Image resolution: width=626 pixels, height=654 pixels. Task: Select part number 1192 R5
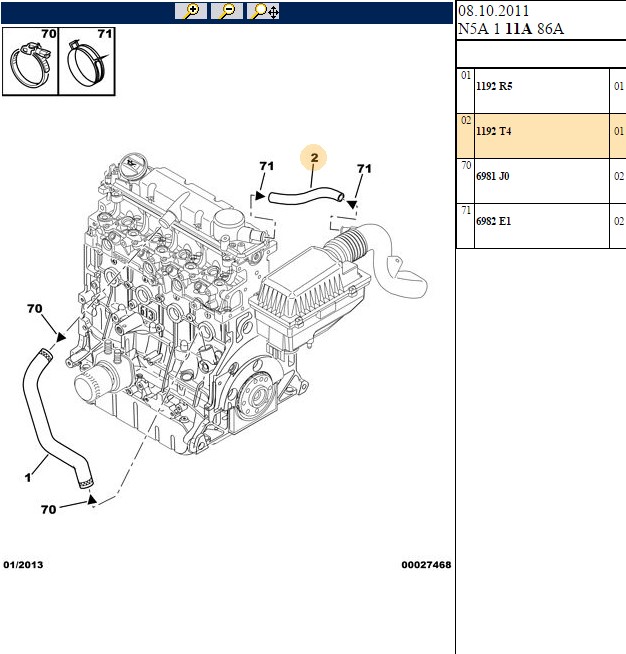click(494, 86)
